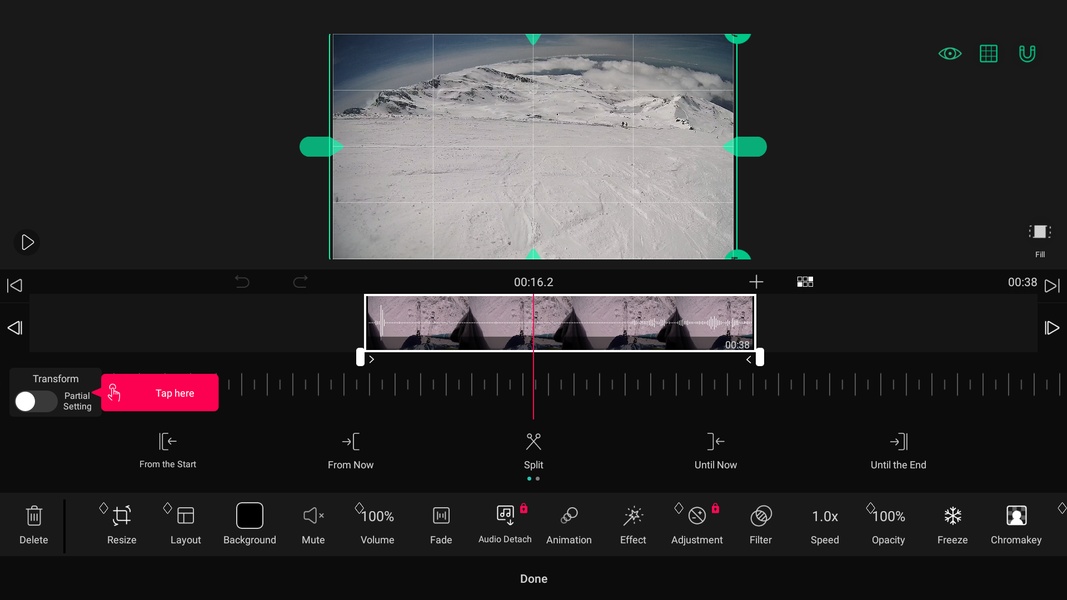This screenshot has height=600, width=1067.
Task: Select the video clip in timeline
Action: [560, 323]
